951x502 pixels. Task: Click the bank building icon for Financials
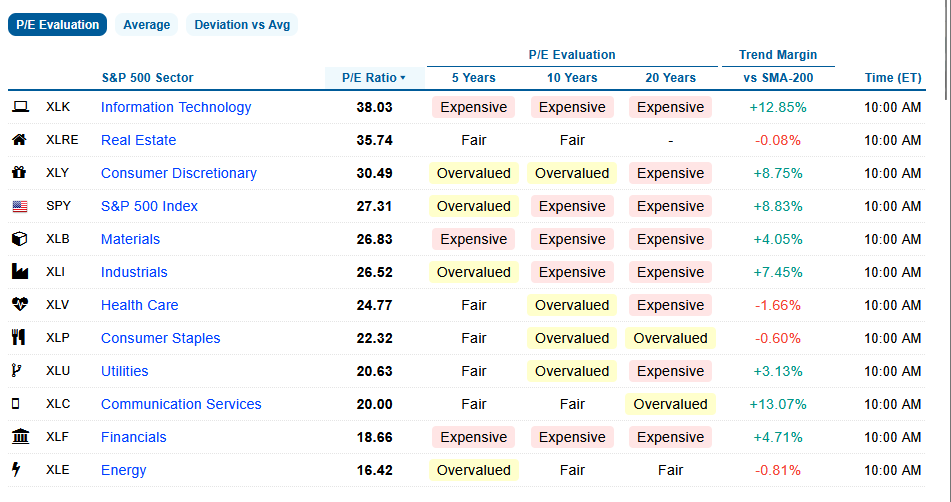click(21, 437)
